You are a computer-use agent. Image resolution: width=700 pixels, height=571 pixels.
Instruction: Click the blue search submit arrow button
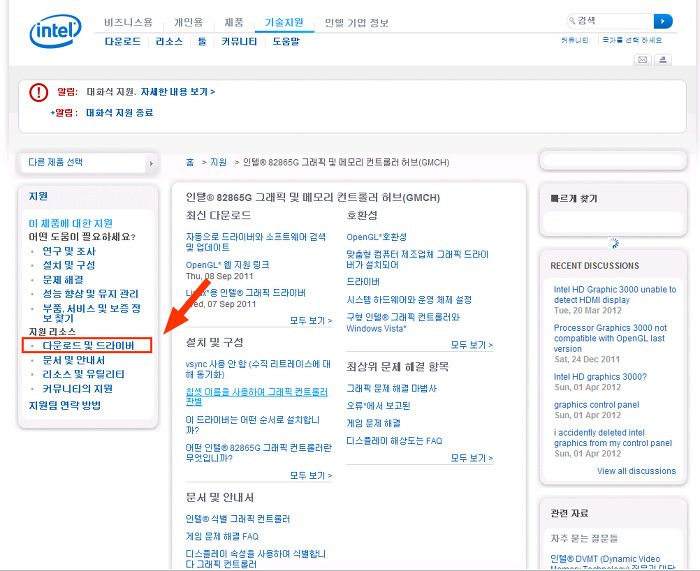(663, 21)
